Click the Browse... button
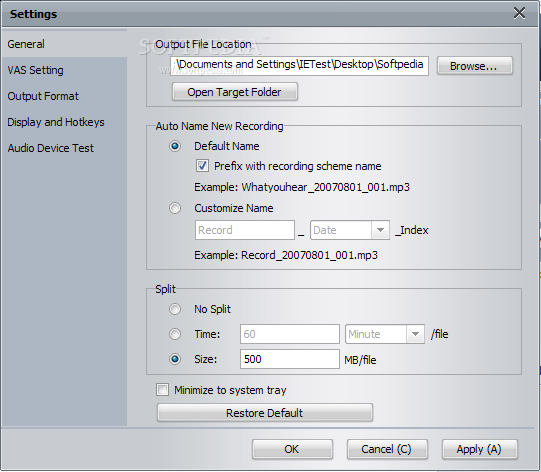The width and height of the screenshot is (541, 472). [475, 66]
